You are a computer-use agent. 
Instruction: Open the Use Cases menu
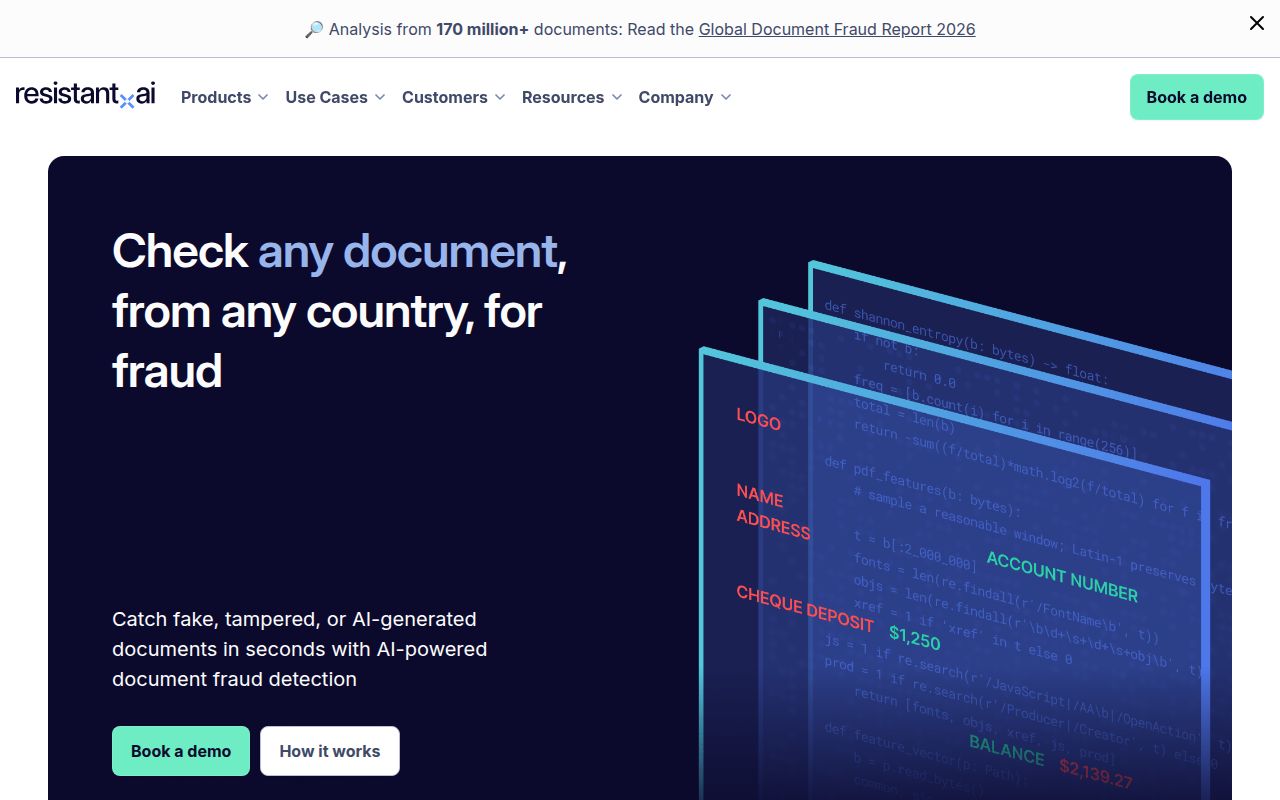tap(335, 97)
